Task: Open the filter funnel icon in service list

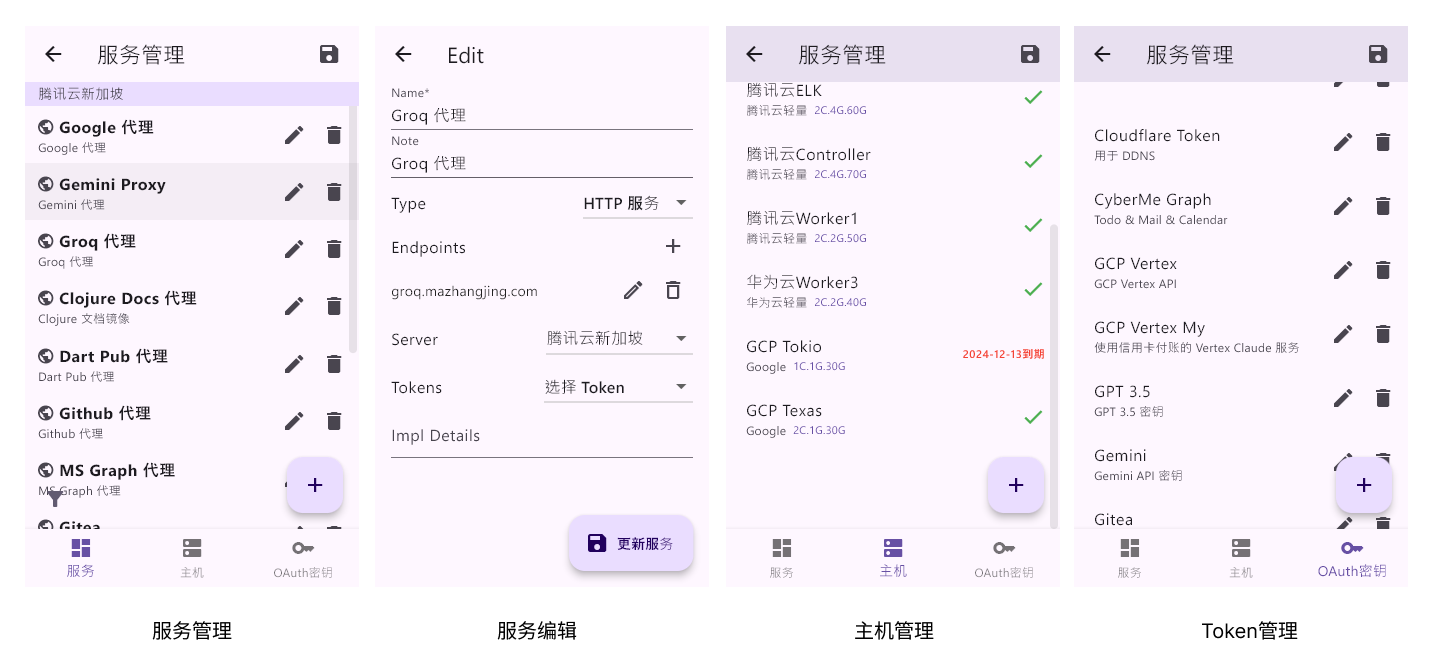Action: coord(54,497)
